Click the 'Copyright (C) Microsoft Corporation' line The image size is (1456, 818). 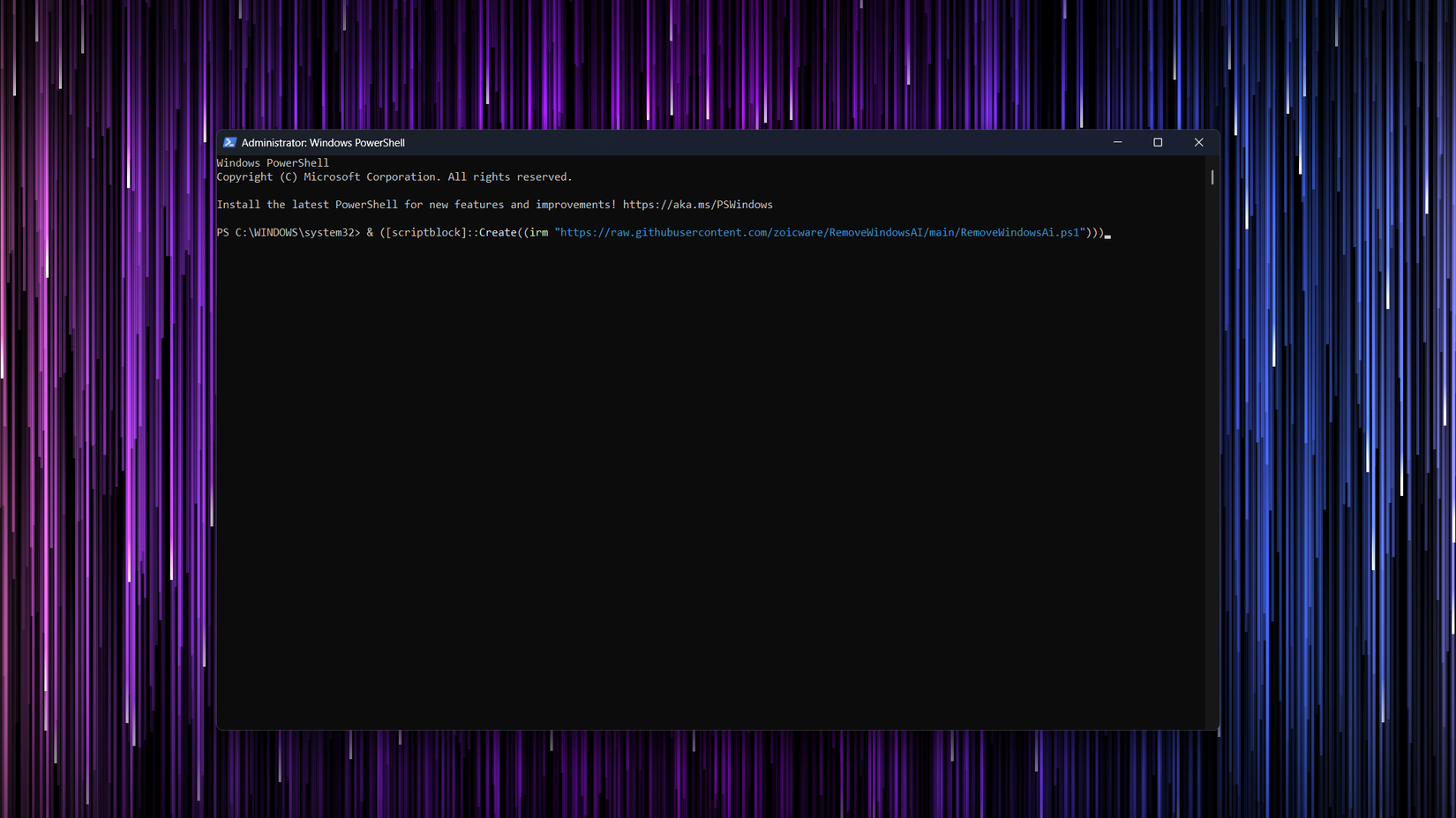point(394,177)
